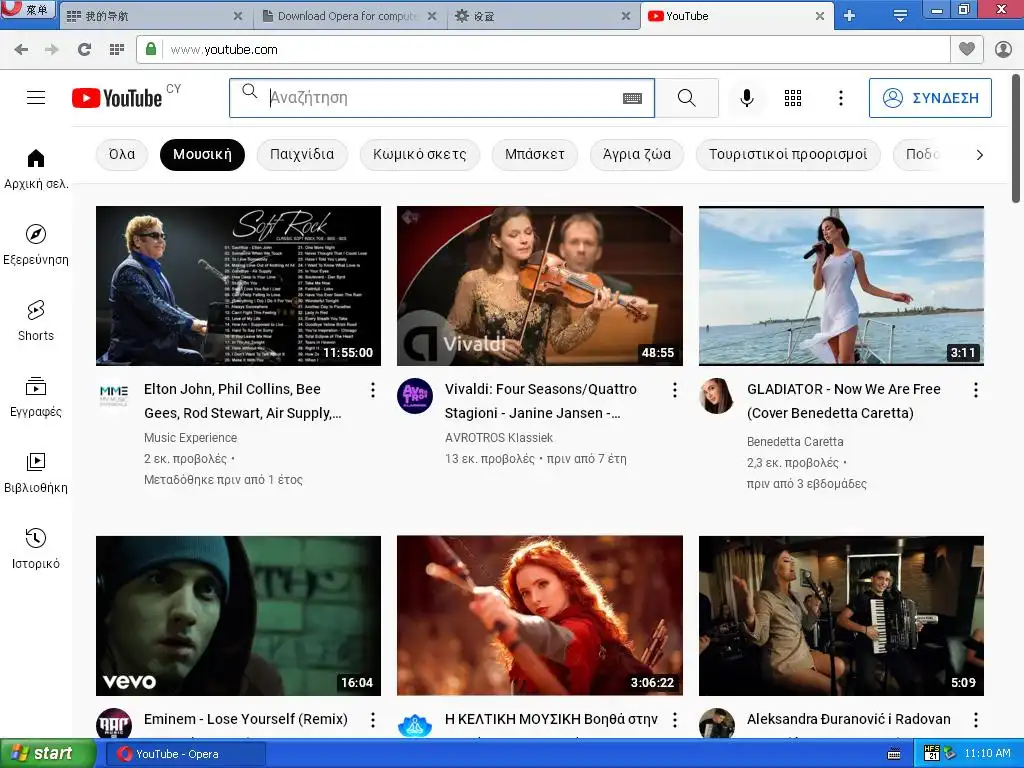The image size is (1024, 768).
Task: Open the Eminem vevo video thumbnail
Action: [238, 616]
